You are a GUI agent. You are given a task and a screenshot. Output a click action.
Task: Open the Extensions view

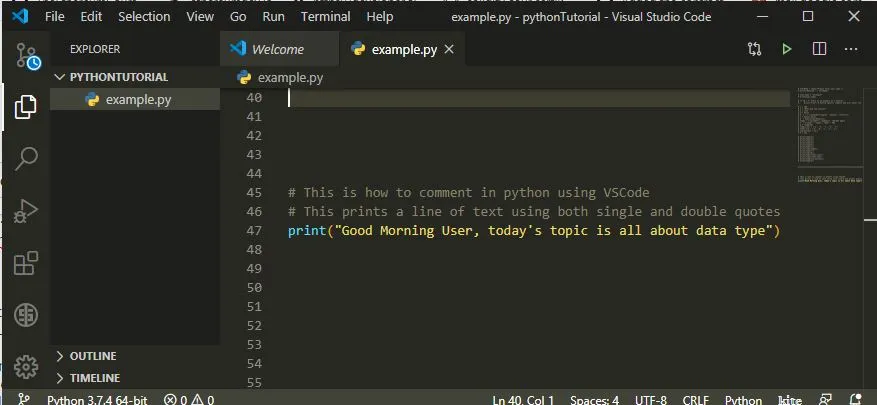(x=26, y=263)
